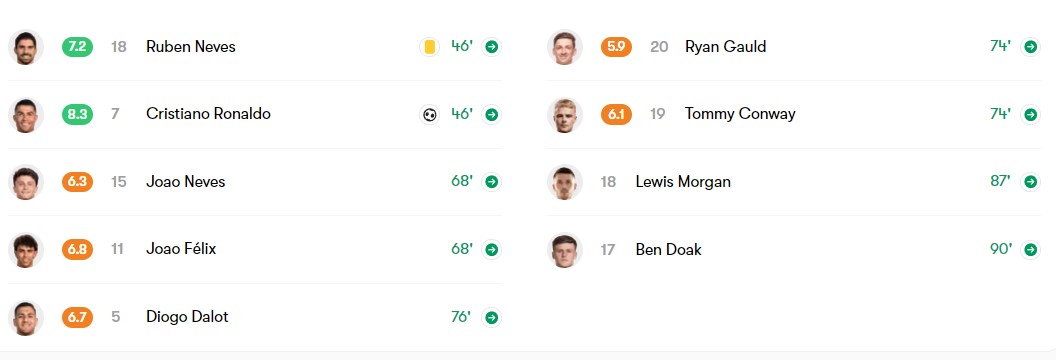Image resolution: width=1056 pixels, height=360 pixels.
Task: Open Cristiano Ronaldo's player name link
Action: [208, 114]
